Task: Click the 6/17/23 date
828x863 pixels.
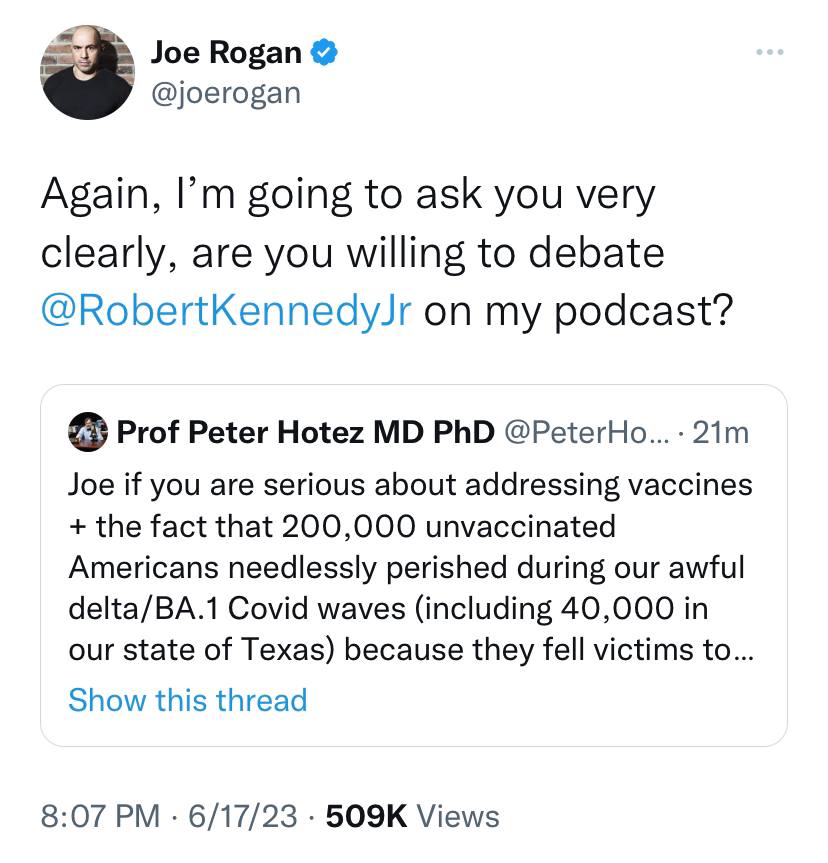Action: tap(236, 816)
